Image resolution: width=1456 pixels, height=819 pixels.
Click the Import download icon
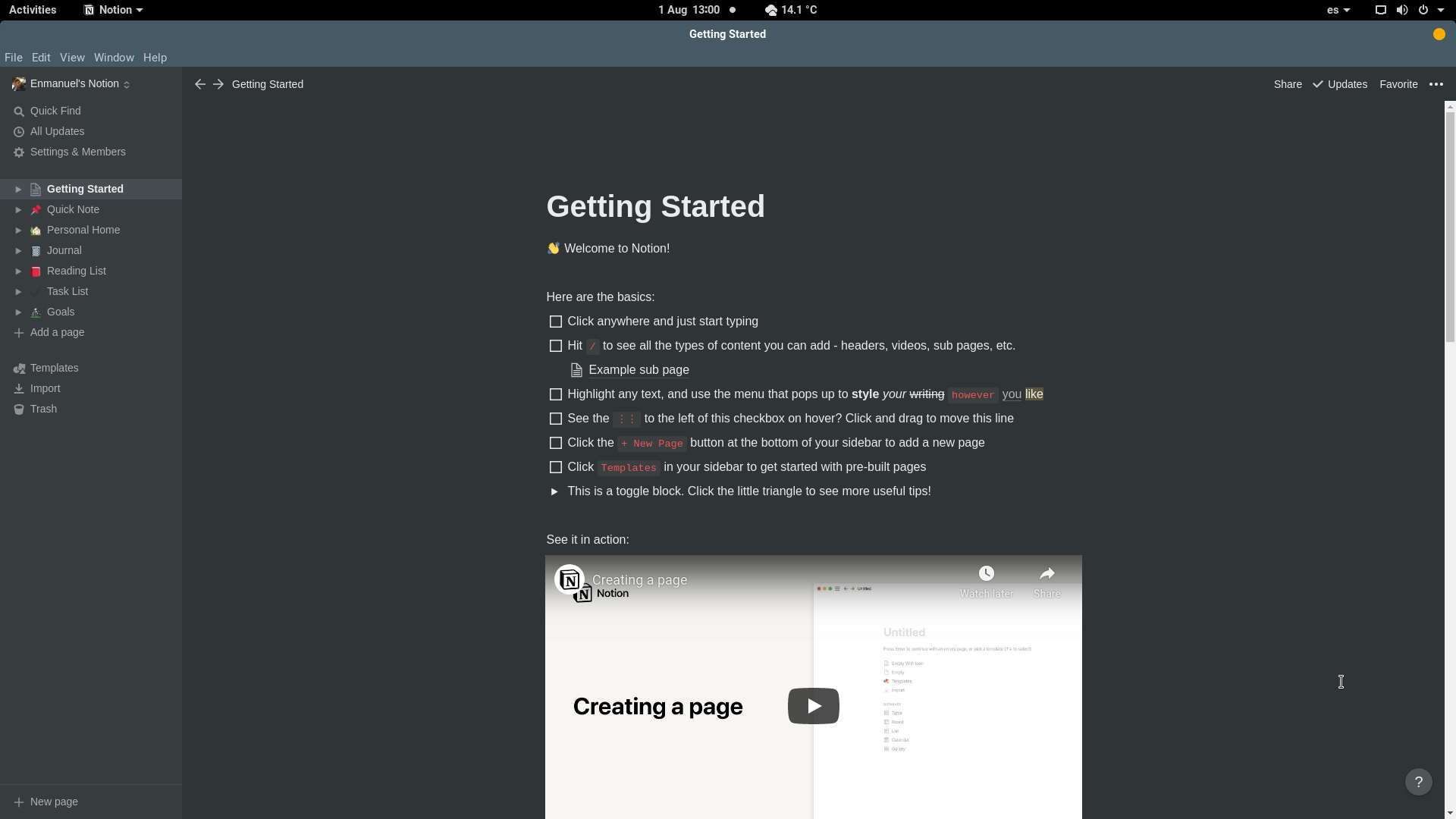click(x=19, y=389)
